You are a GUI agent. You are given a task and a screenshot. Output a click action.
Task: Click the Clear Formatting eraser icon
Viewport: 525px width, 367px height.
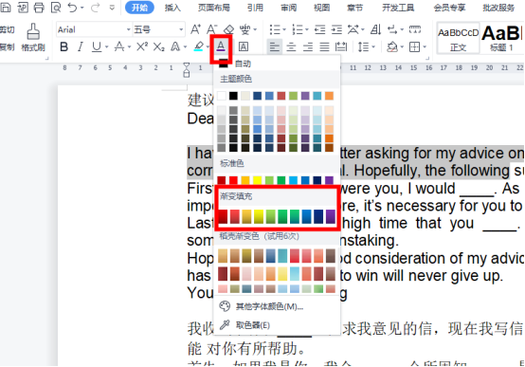(229, 29)
